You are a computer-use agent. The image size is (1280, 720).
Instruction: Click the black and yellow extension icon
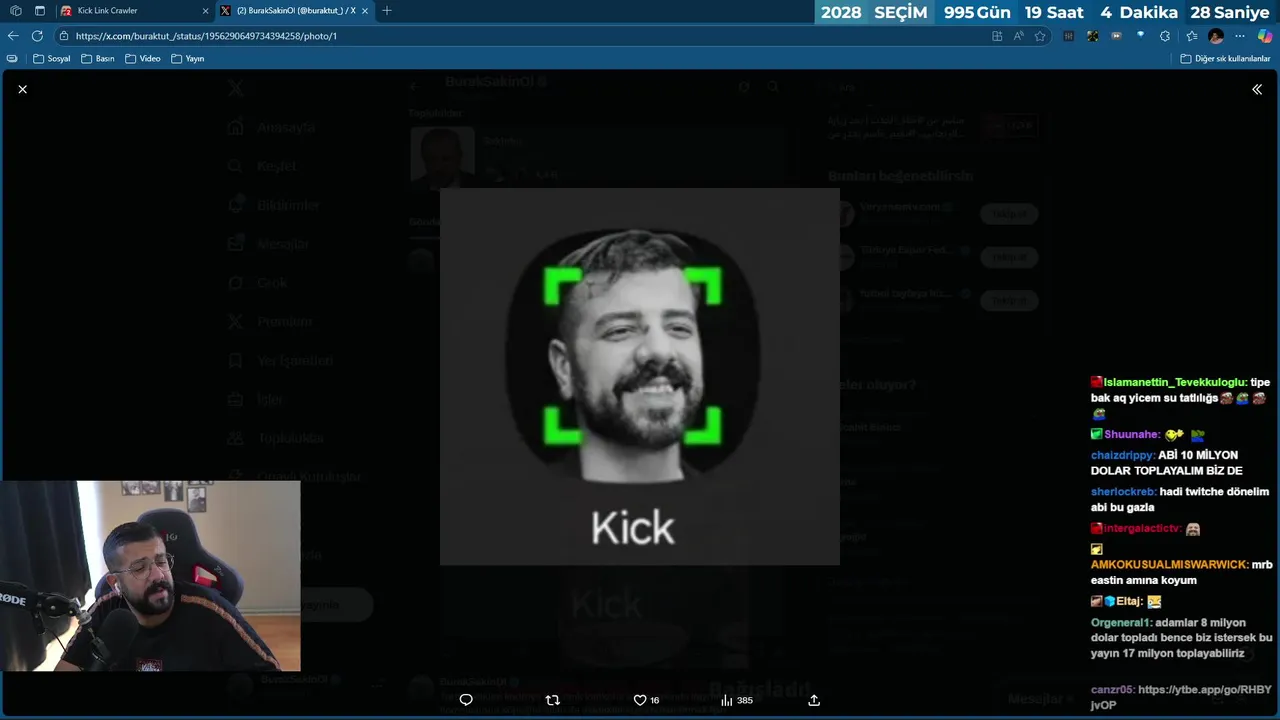[1093, 36]
